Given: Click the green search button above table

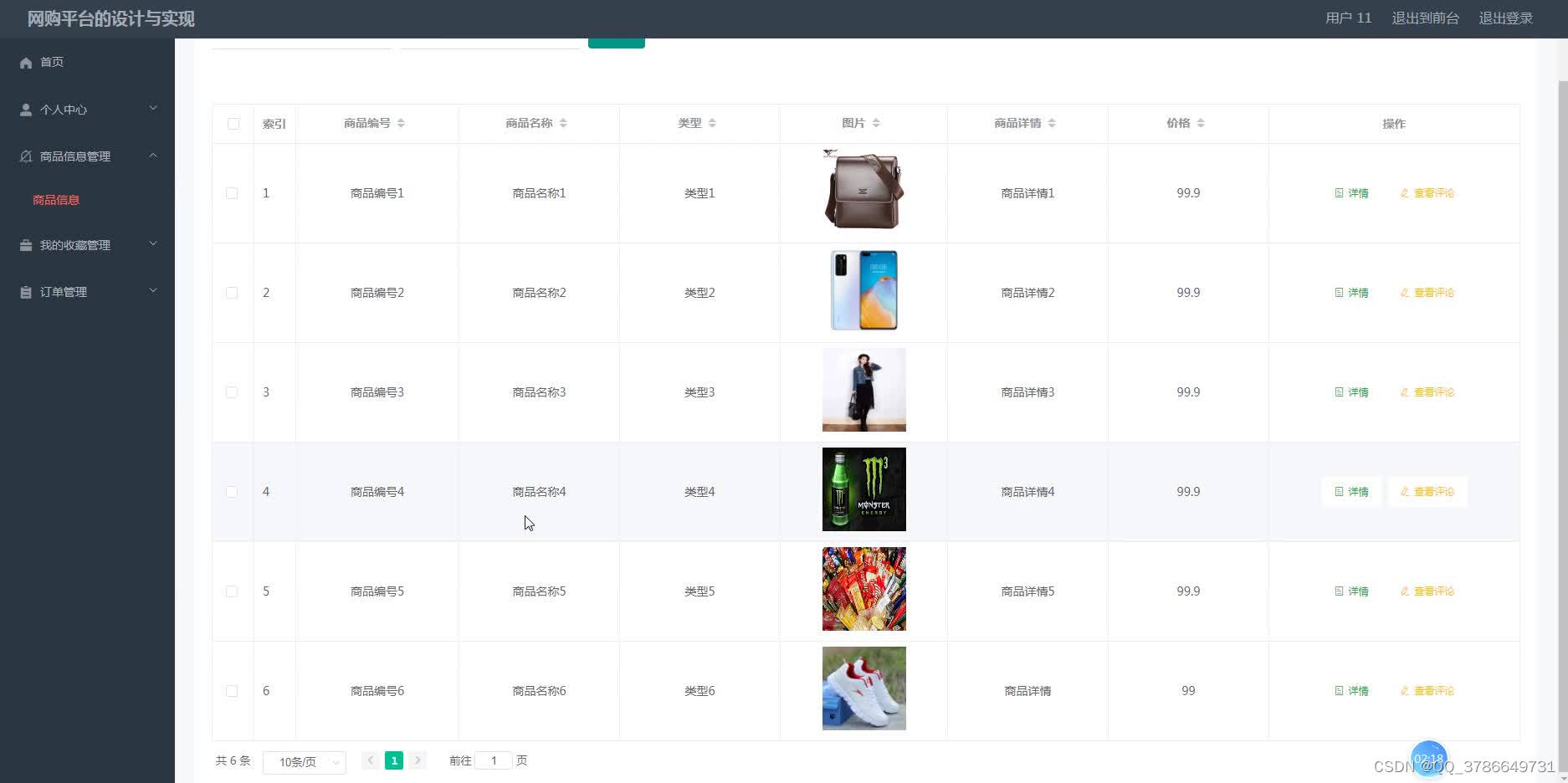Looking at the screenshot, I should pyautogui.click(x=617, y=43).
